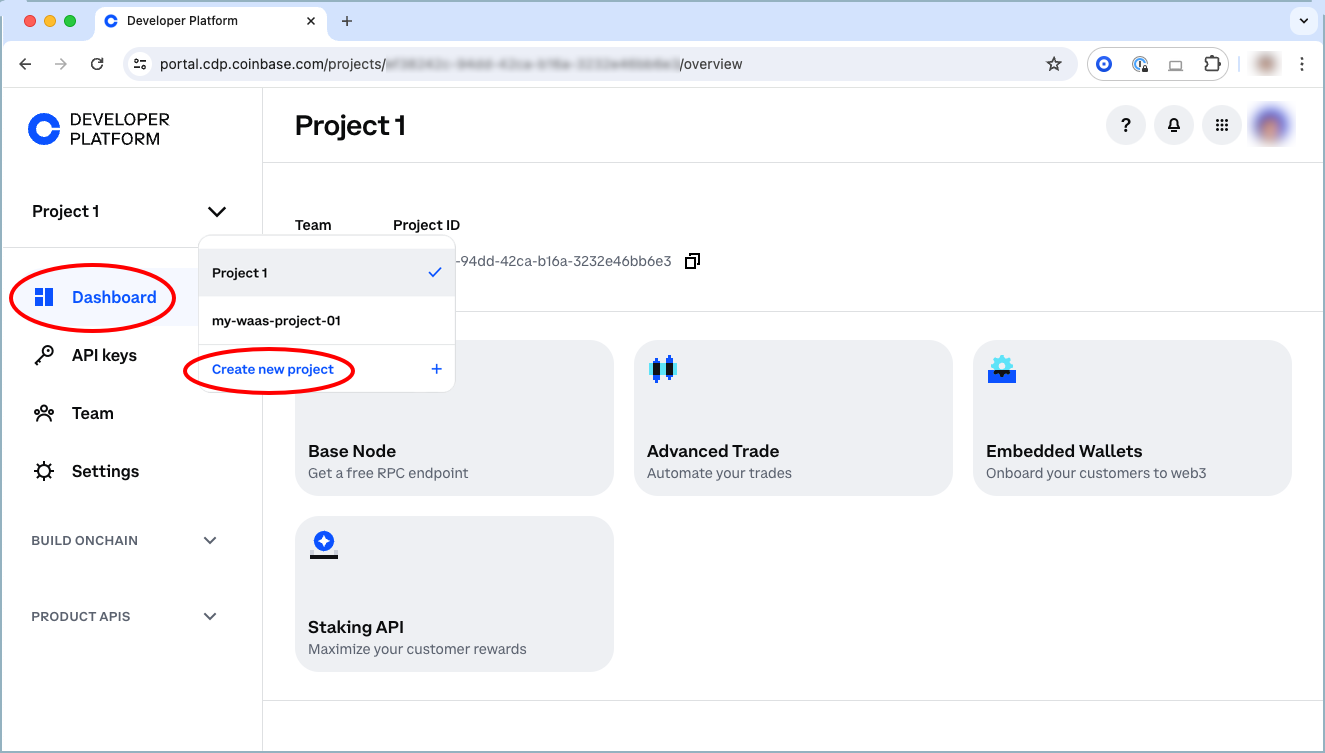
Task: Click the Settings gear icon in sidebar
Action: [44, 471]
